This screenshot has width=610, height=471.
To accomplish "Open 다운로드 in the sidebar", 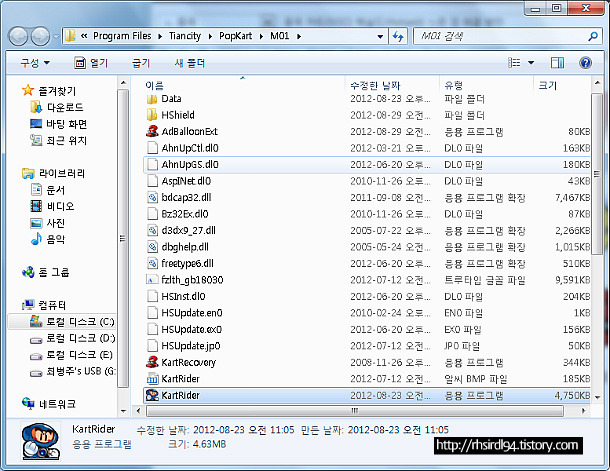I will [57, 107].
